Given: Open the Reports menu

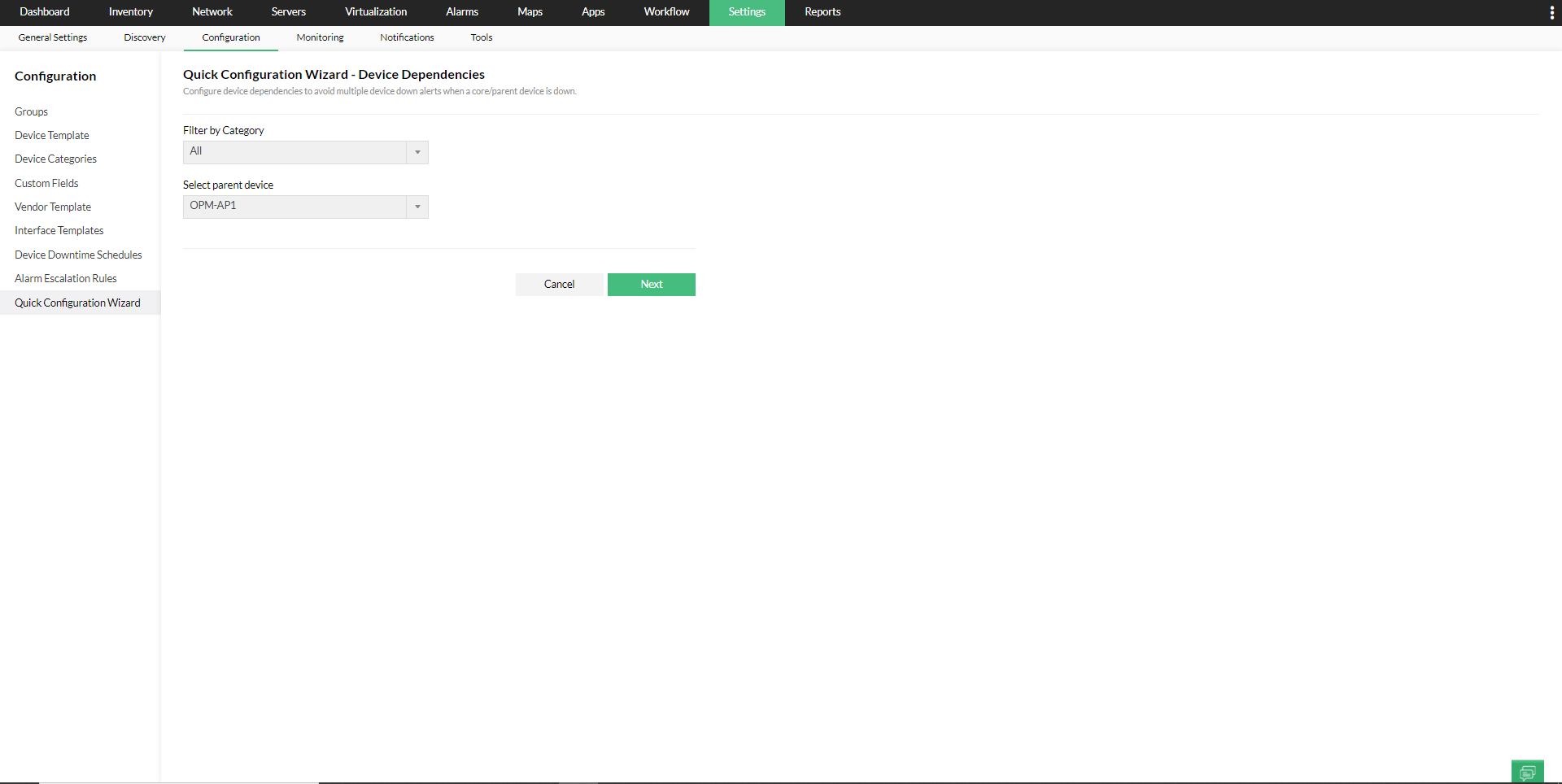Looking at the screenshot, I should (x=822, y=12).
